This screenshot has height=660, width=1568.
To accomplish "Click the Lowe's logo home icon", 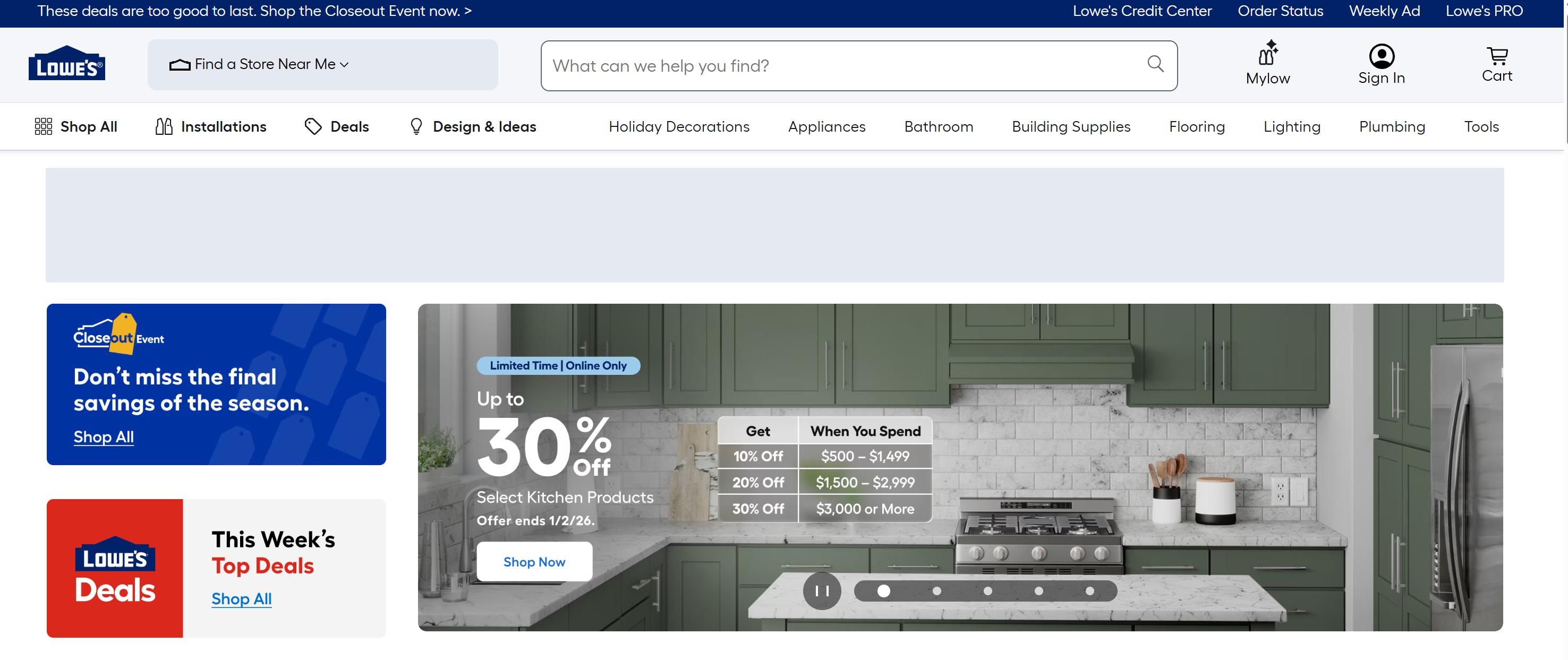I will point(66,63).
